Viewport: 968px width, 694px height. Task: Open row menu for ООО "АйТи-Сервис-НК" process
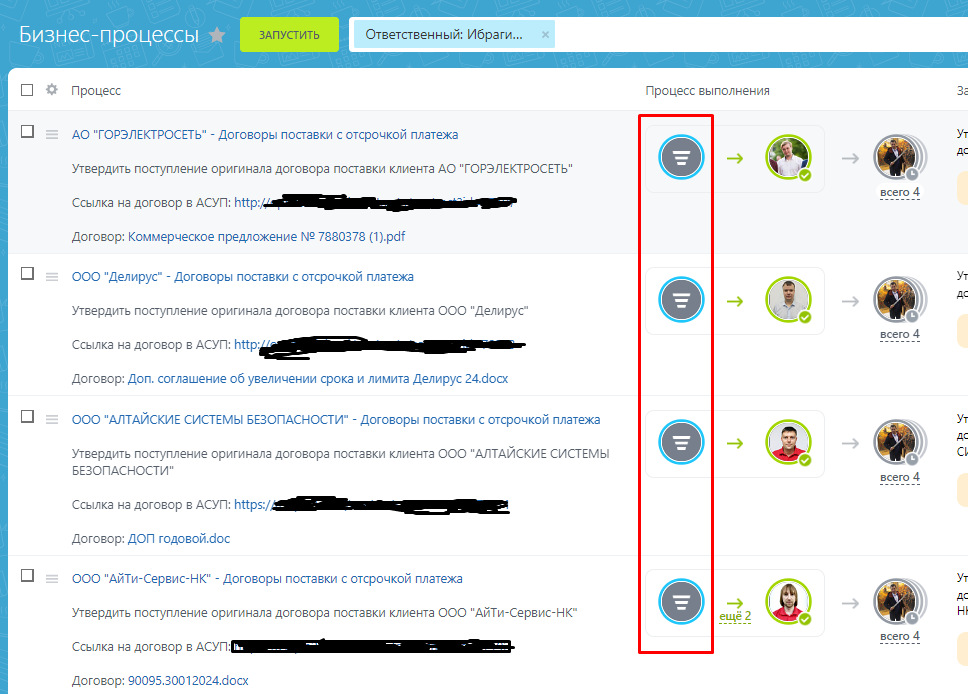(x=52, y=579)
